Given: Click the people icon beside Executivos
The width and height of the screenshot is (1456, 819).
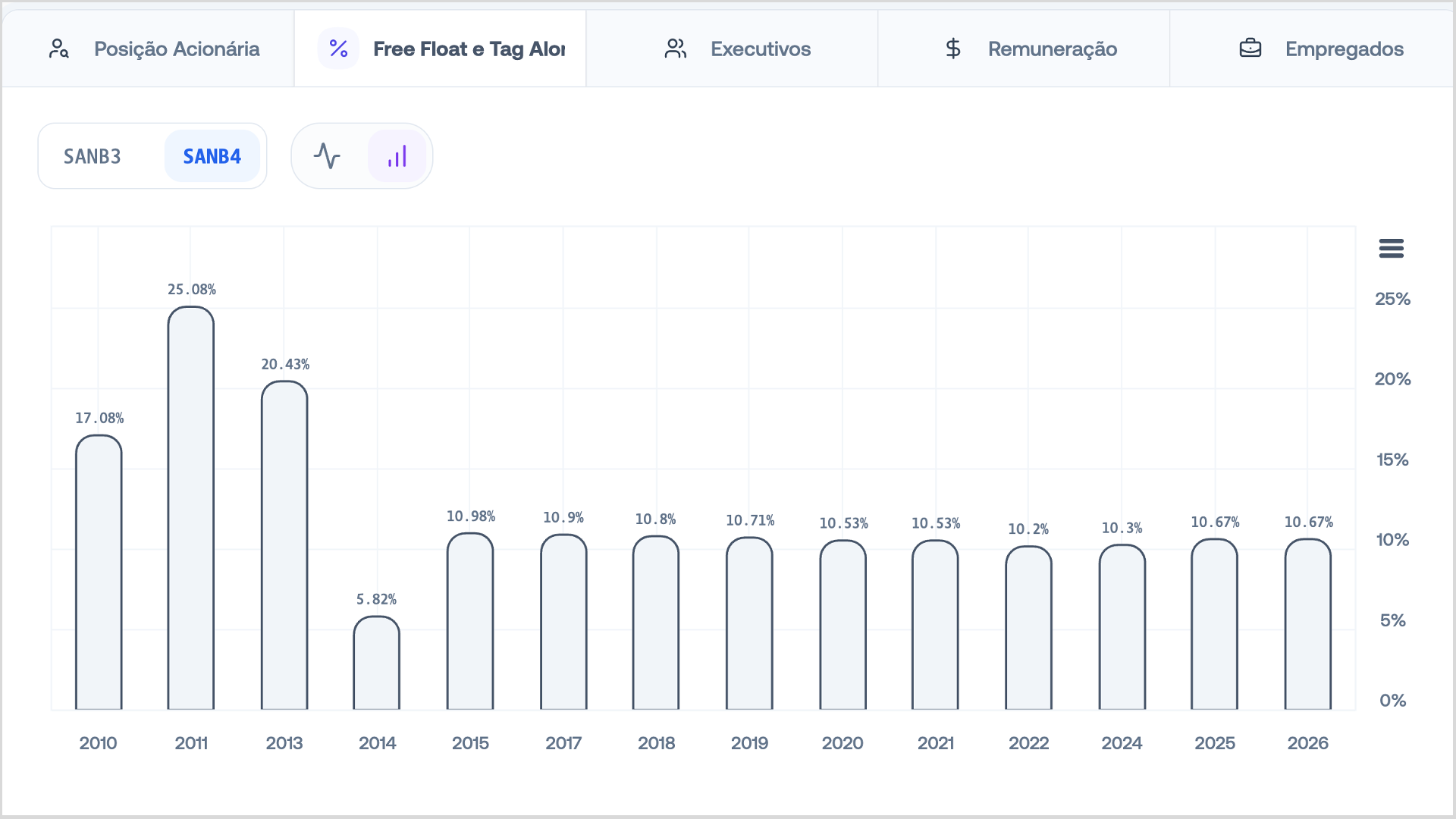Looking at the screenshot, I should click(676, 49).
